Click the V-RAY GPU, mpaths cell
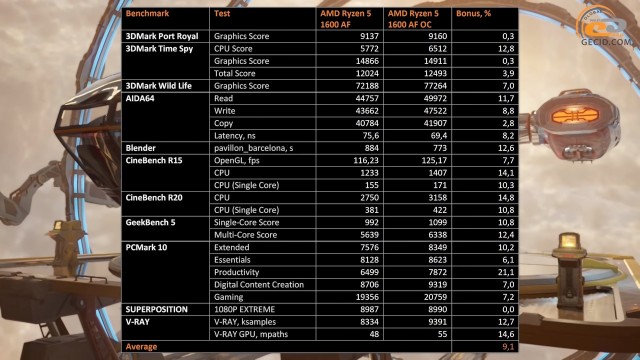Screen dimensions: 640x360 [251, 334]
